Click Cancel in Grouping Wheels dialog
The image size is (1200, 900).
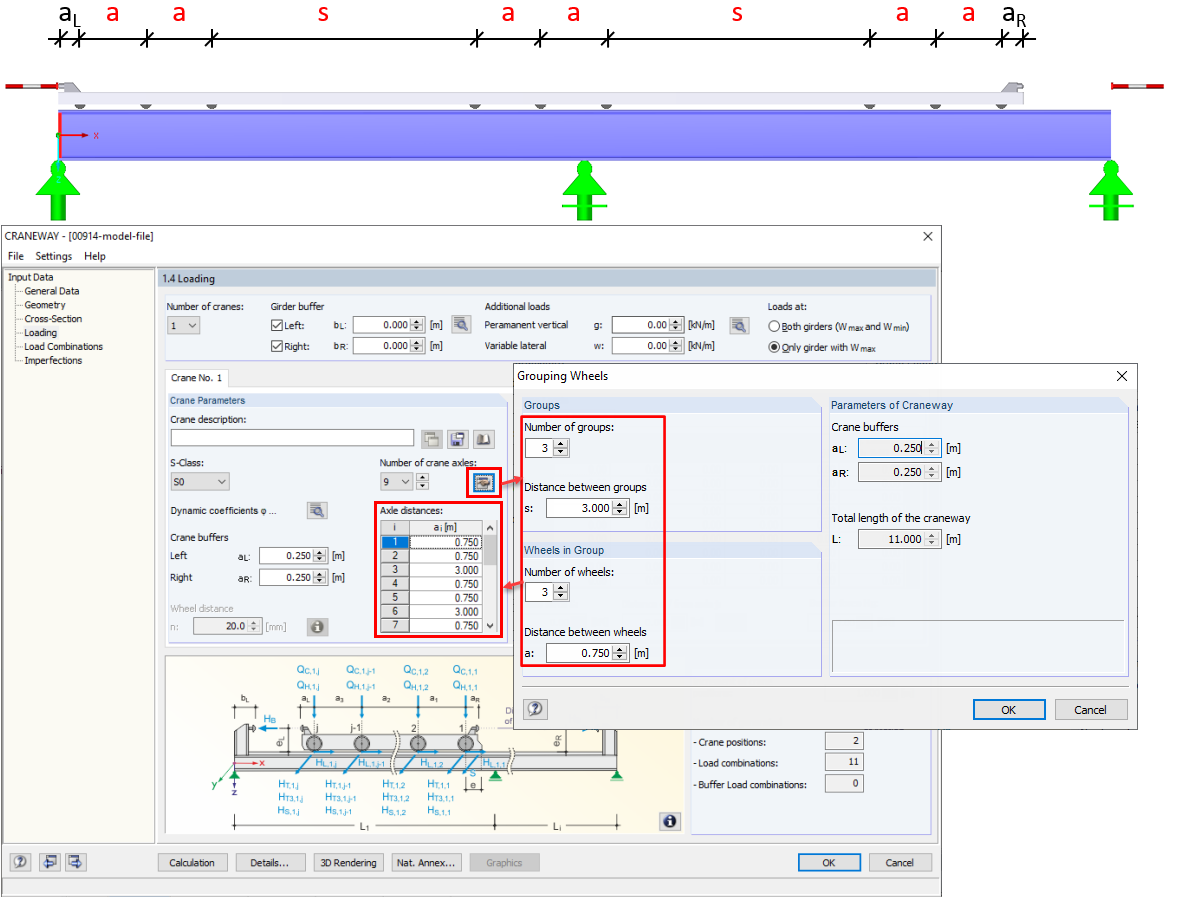point(1091,709)
